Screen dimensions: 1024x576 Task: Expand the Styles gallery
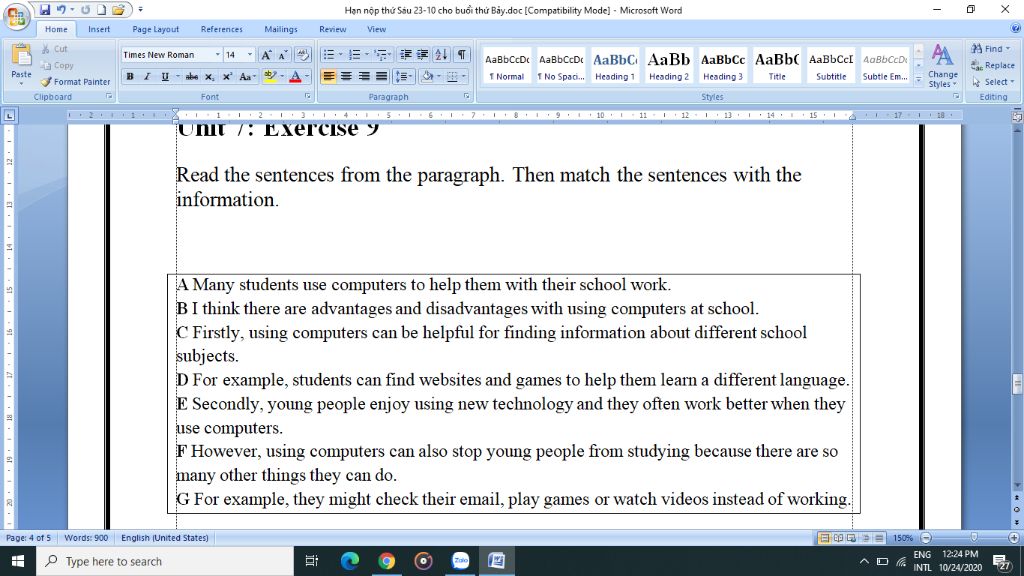[x=919, y=80]
